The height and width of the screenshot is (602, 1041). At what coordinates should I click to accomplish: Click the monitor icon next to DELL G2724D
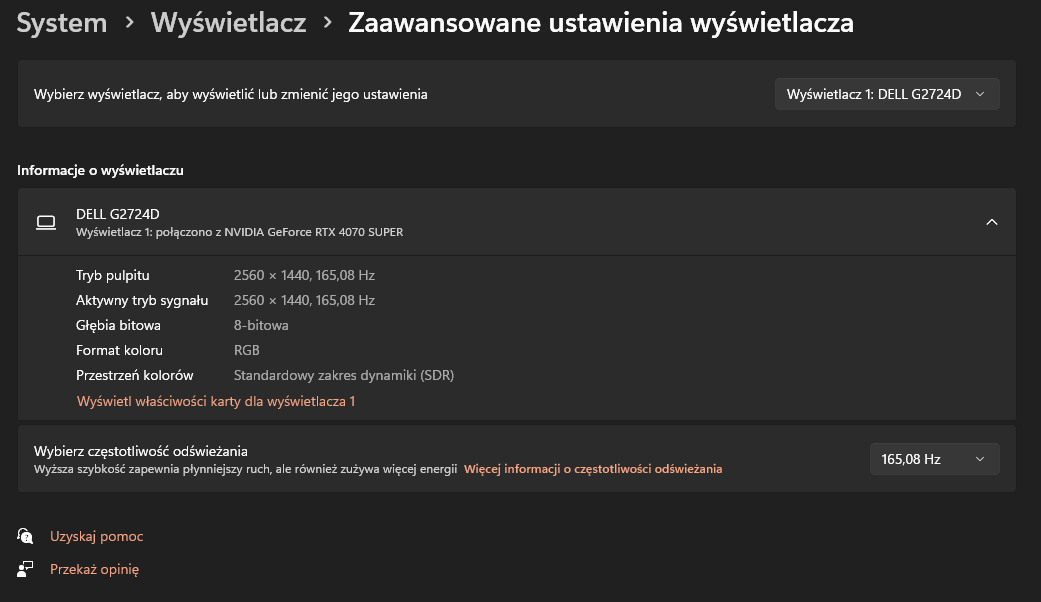click(x=46, y=221)
